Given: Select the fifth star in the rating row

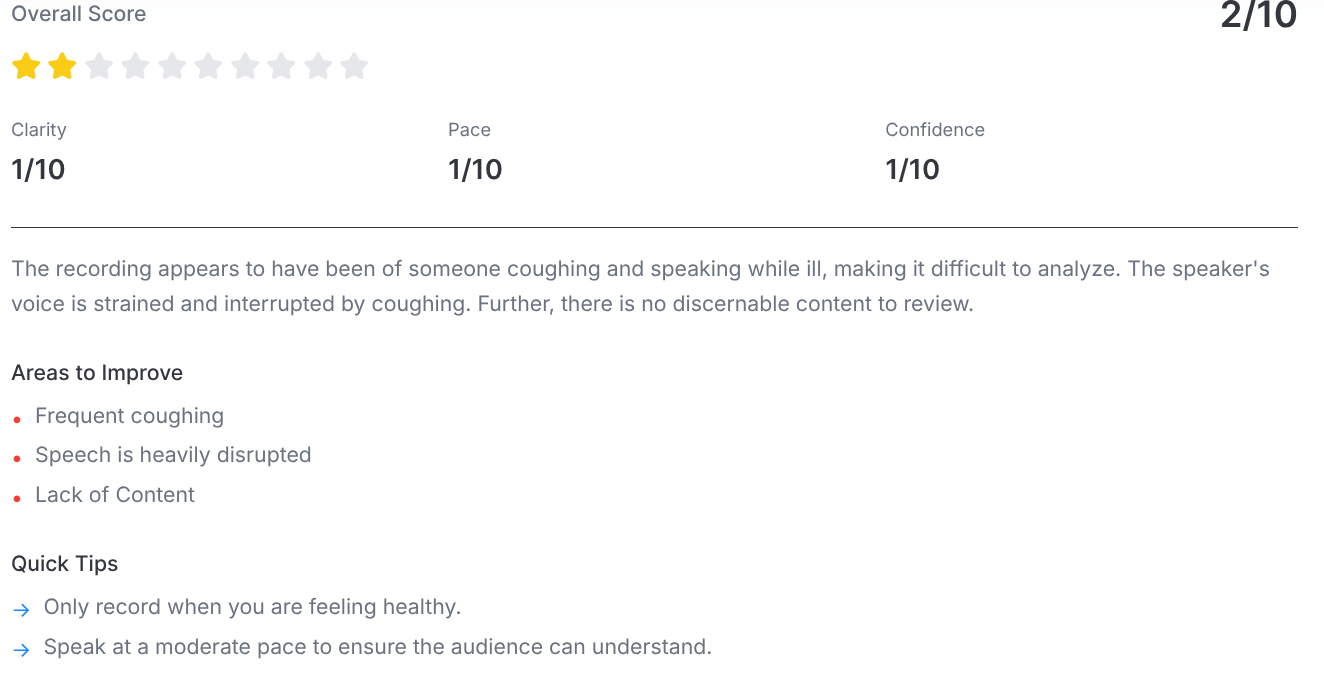Looking at the screenshot, I should pos(172,67).
